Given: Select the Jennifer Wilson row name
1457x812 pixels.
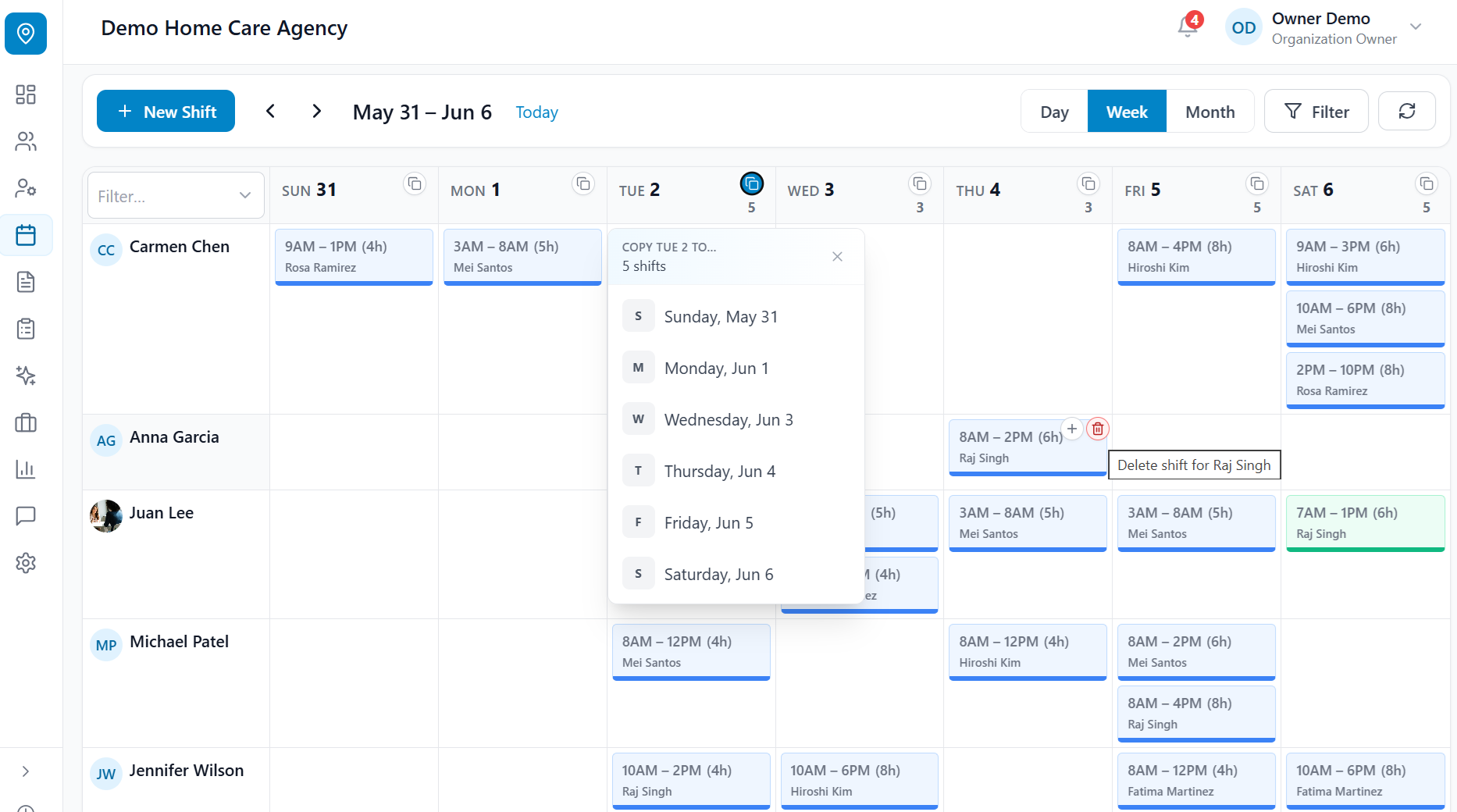Looking at the screenshot, I should tap(187, 771).
